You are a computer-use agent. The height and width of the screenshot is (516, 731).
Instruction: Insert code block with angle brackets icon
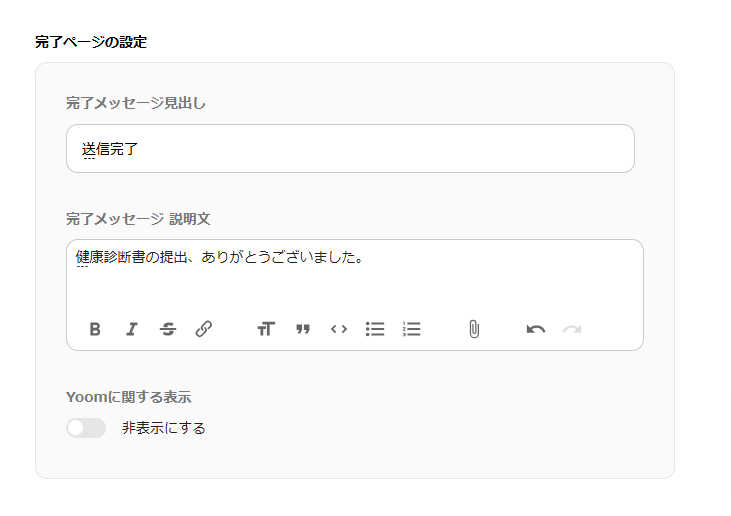coord(339,329)
